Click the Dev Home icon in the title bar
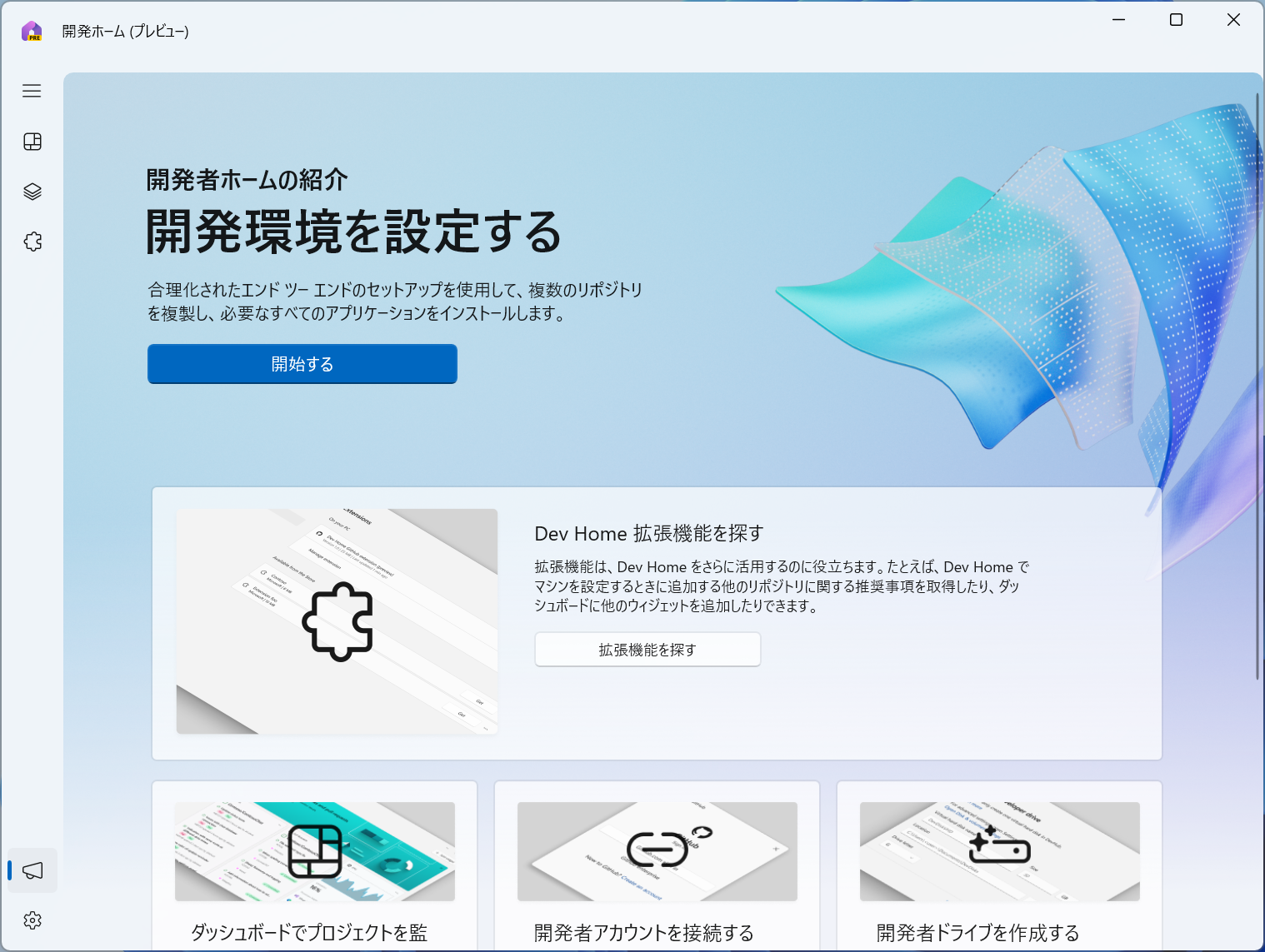This screenshot has height=952, width=1265. point(31,31)
